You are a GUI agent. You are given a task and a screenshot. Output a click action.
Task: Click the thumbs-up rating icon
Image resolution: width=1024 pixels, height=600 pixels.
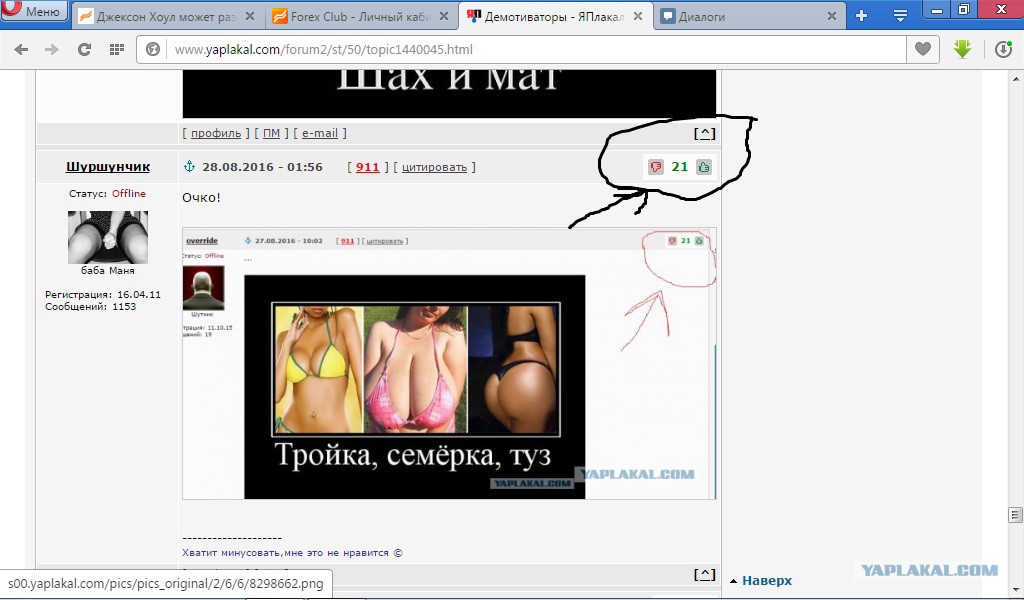704,167
